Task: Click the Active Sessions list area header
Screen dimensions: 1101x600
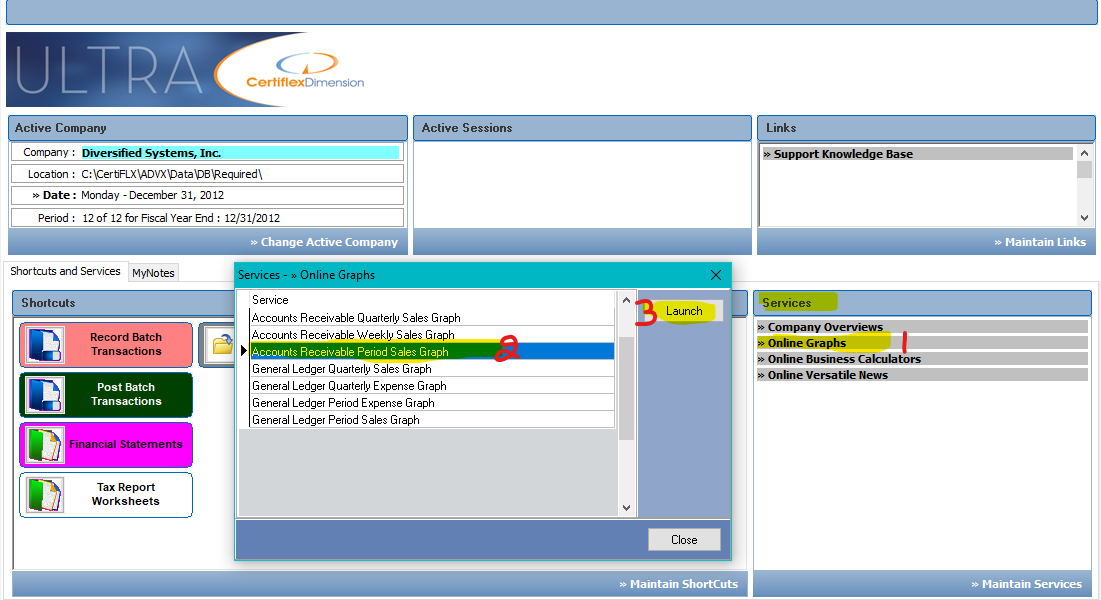Action: coord(582,128)
